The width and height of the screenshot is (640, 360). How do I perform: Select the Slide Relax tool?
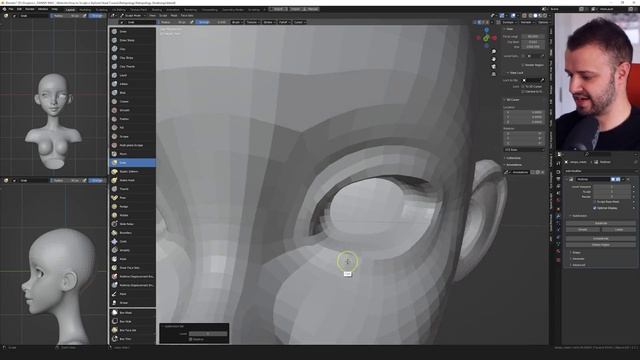click(x=132, y=224)
